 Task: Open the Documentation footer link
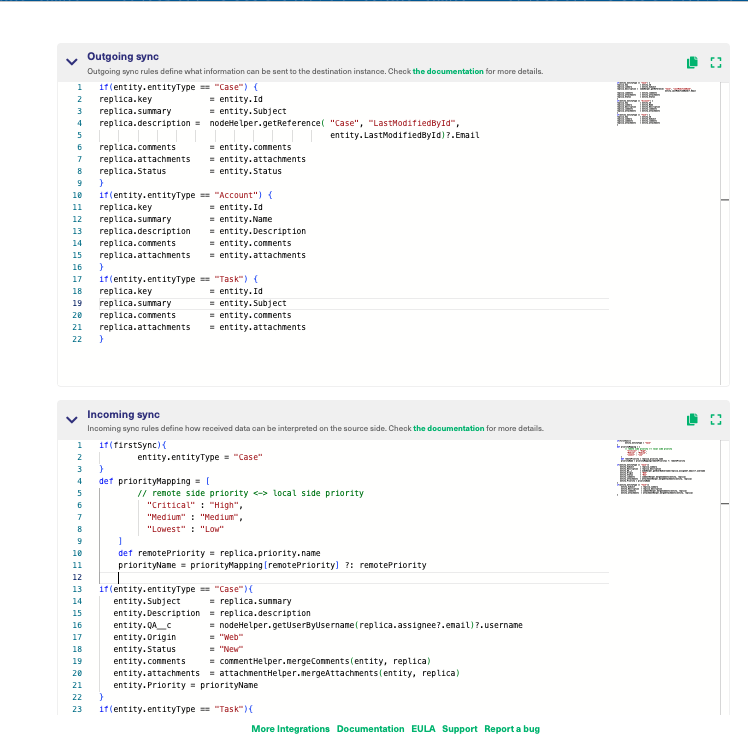[370, 729]
